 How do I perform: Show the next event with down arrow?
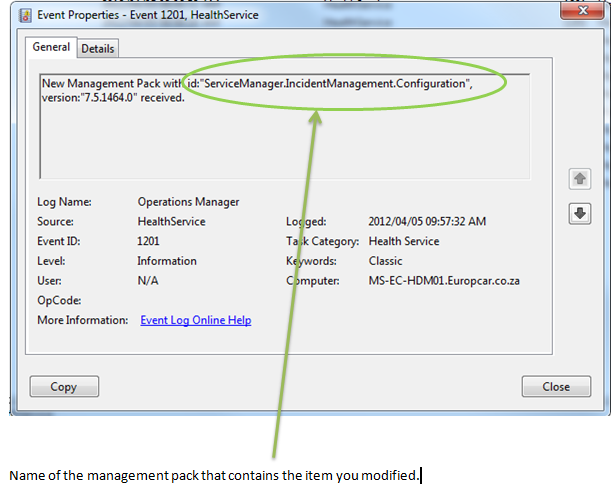pos(580,213)
